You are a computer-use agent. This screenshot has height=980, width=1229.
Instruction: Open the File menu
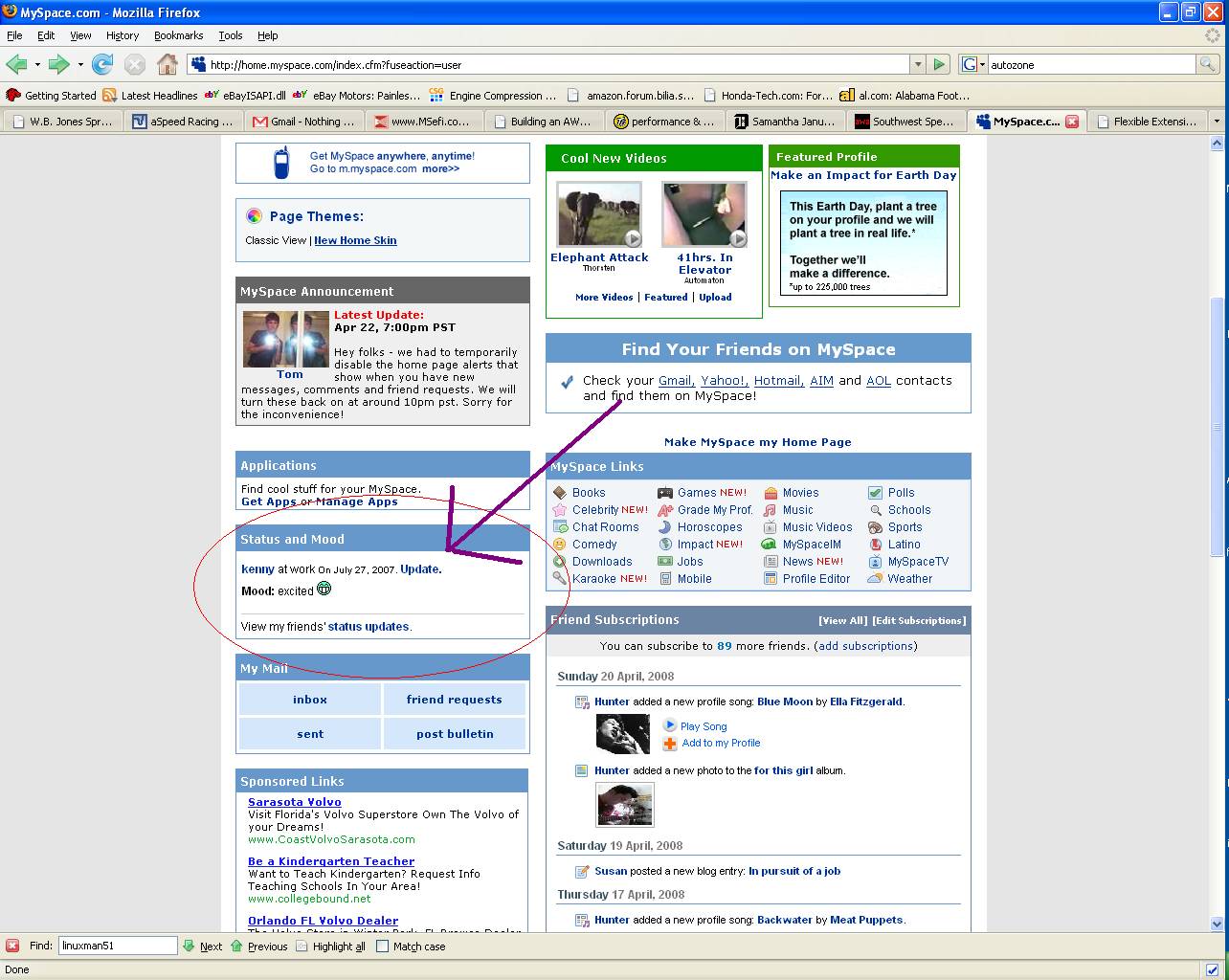click(x=14, y=35)
